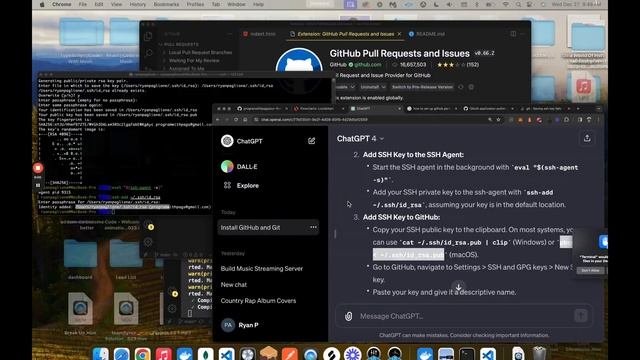This screenshot has height=360, width=640.
Task: Open the ChatGPT 4 model dropdown
Action: point(360,139)
